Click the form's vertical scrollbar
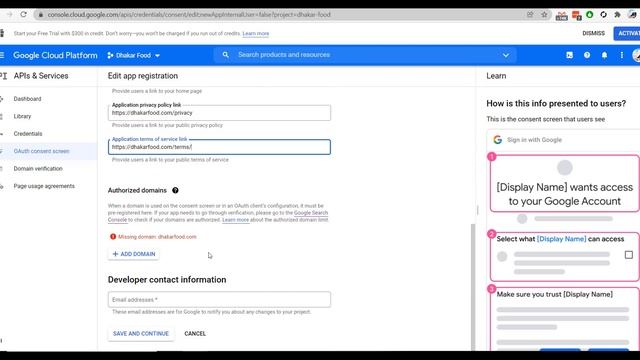 point(473,286)
